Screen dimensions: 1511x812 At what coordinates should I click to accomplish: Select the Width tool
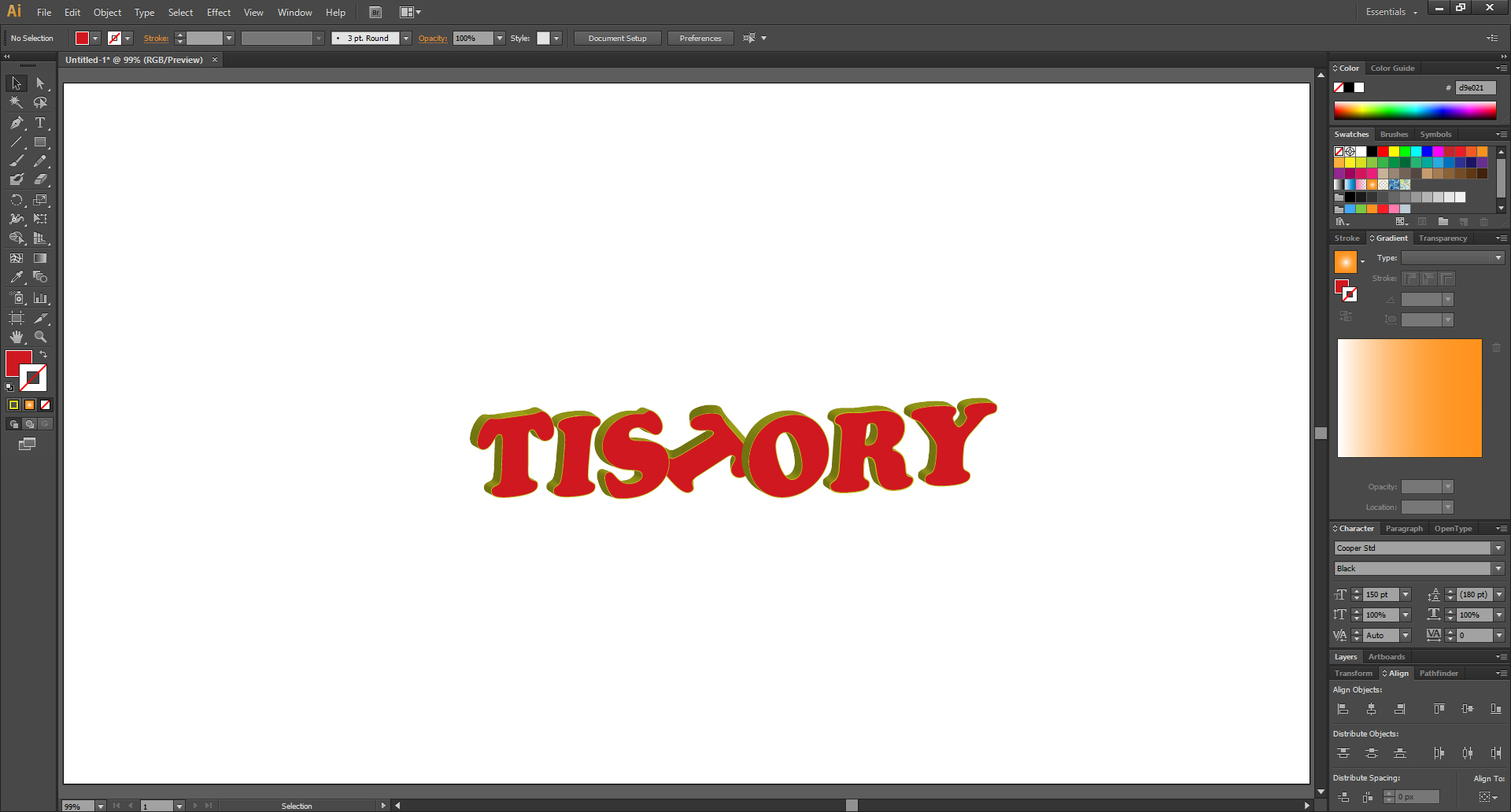coord(17,220)
